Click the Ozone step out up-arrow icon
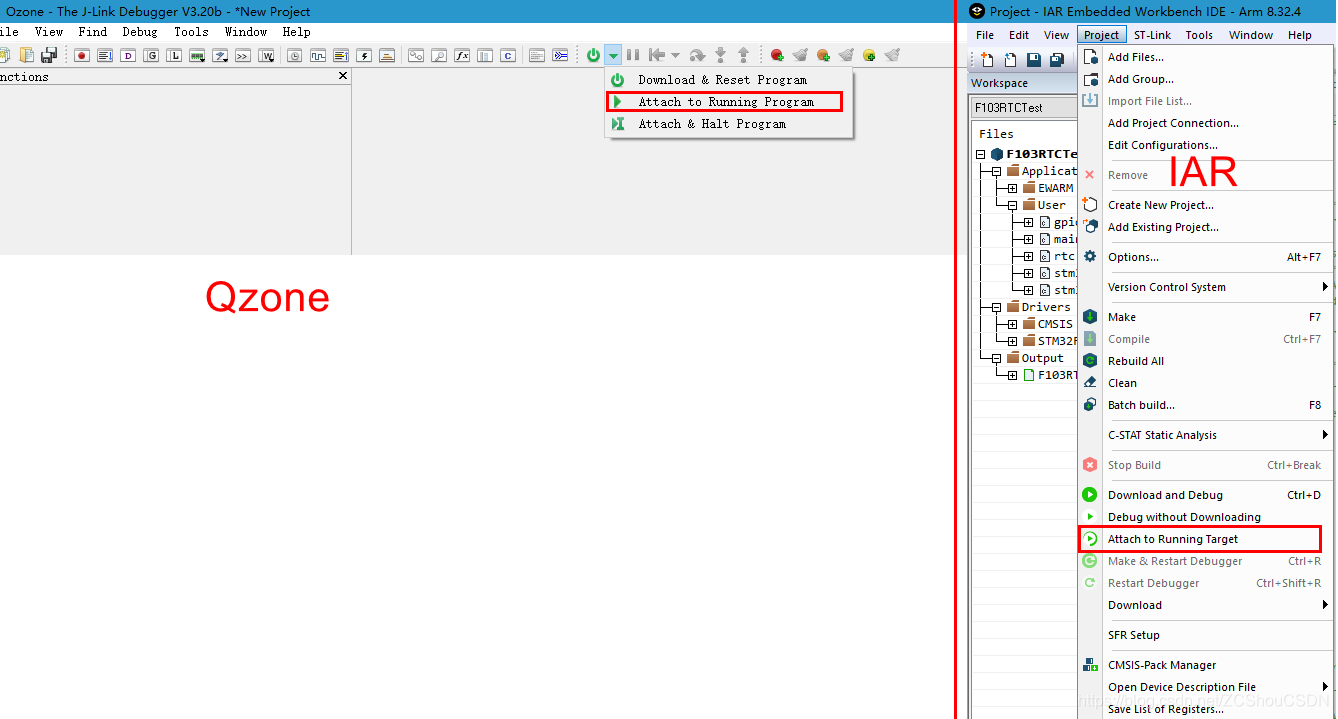The image size is (1338, 719). [743, 55]
